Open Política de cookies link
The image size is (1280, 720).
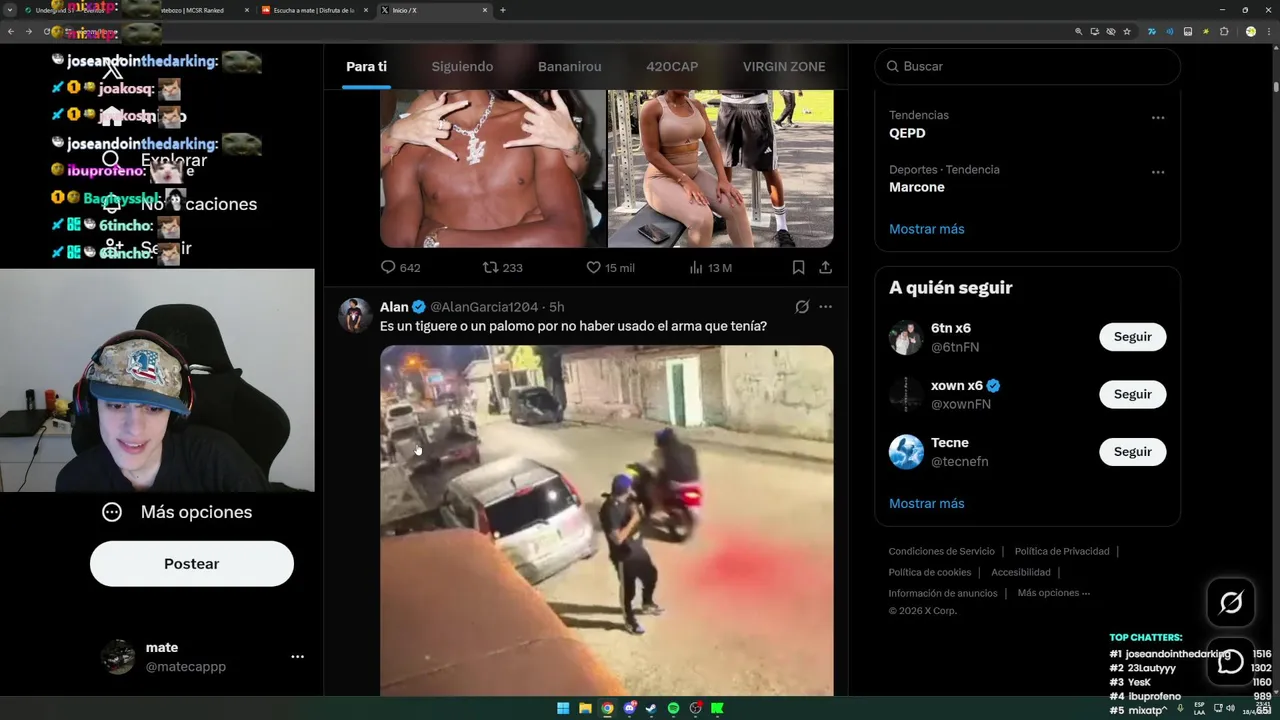click(x=930, y=572)
